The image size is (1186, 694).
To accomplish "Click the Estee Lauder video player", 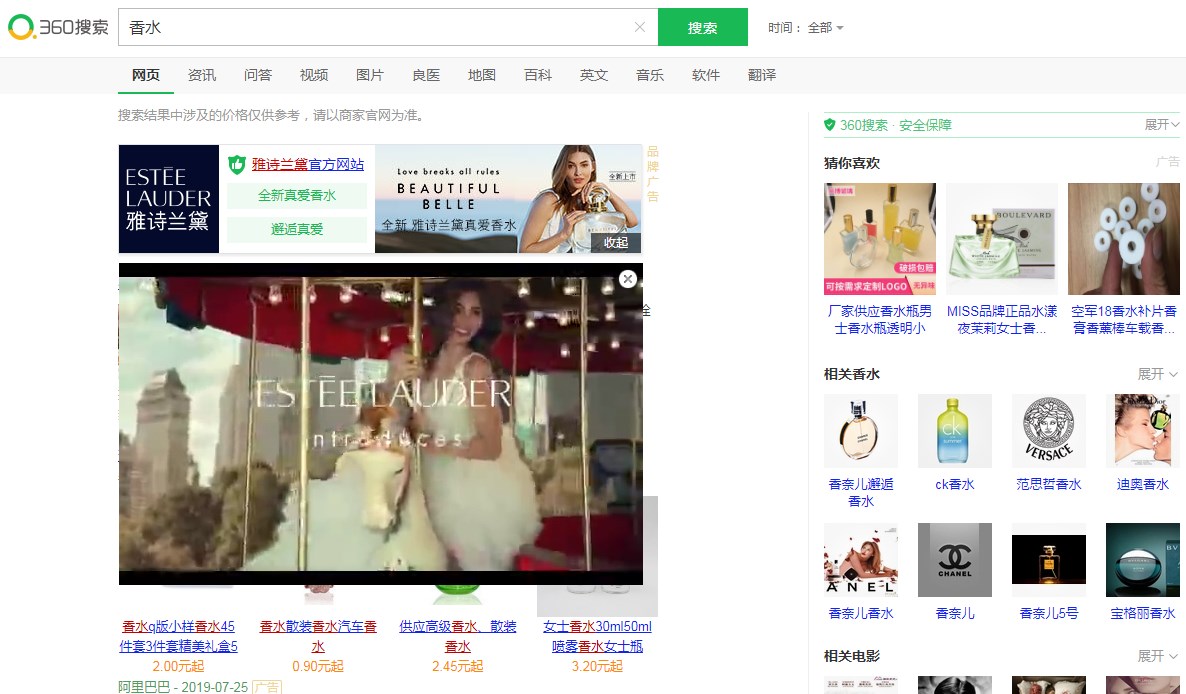I will 380,424.
